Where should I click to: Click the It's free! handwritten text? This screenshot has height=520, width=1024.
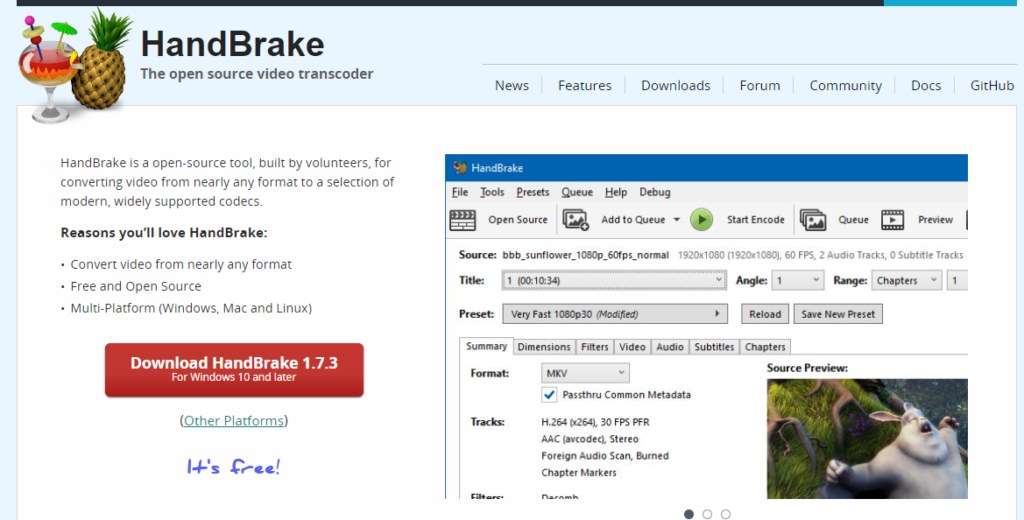coord(233,466)
